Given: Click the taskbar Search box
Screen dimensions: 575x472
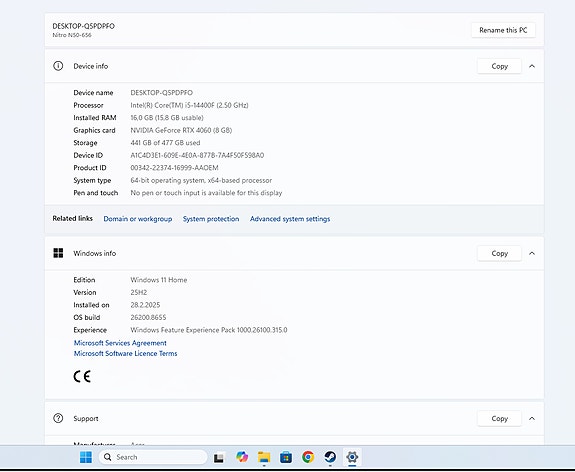Looking at the screenshot, I should [x=153, y=457].
